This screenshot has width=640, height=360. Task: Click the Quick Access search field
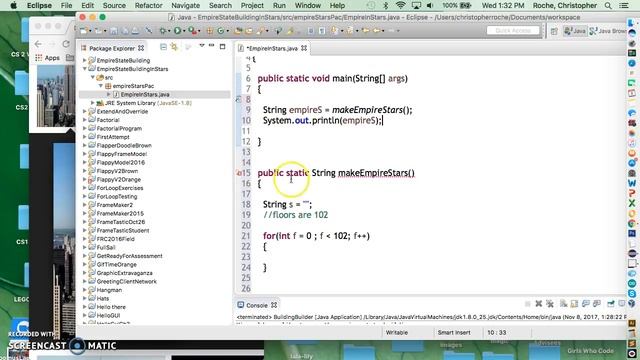(513, 31)
